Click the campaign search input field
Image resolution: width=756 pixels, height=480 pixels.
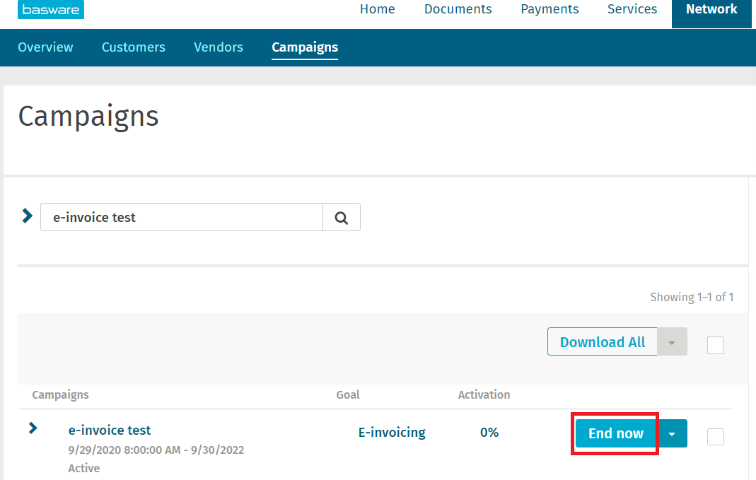pos(181,217)
